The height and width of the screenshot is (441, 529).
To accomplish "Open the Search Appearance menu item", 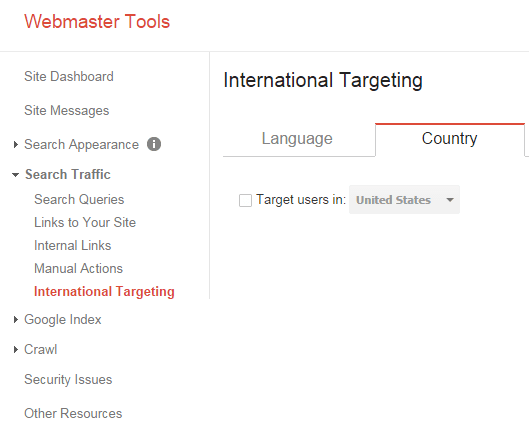I will [81, 145].
